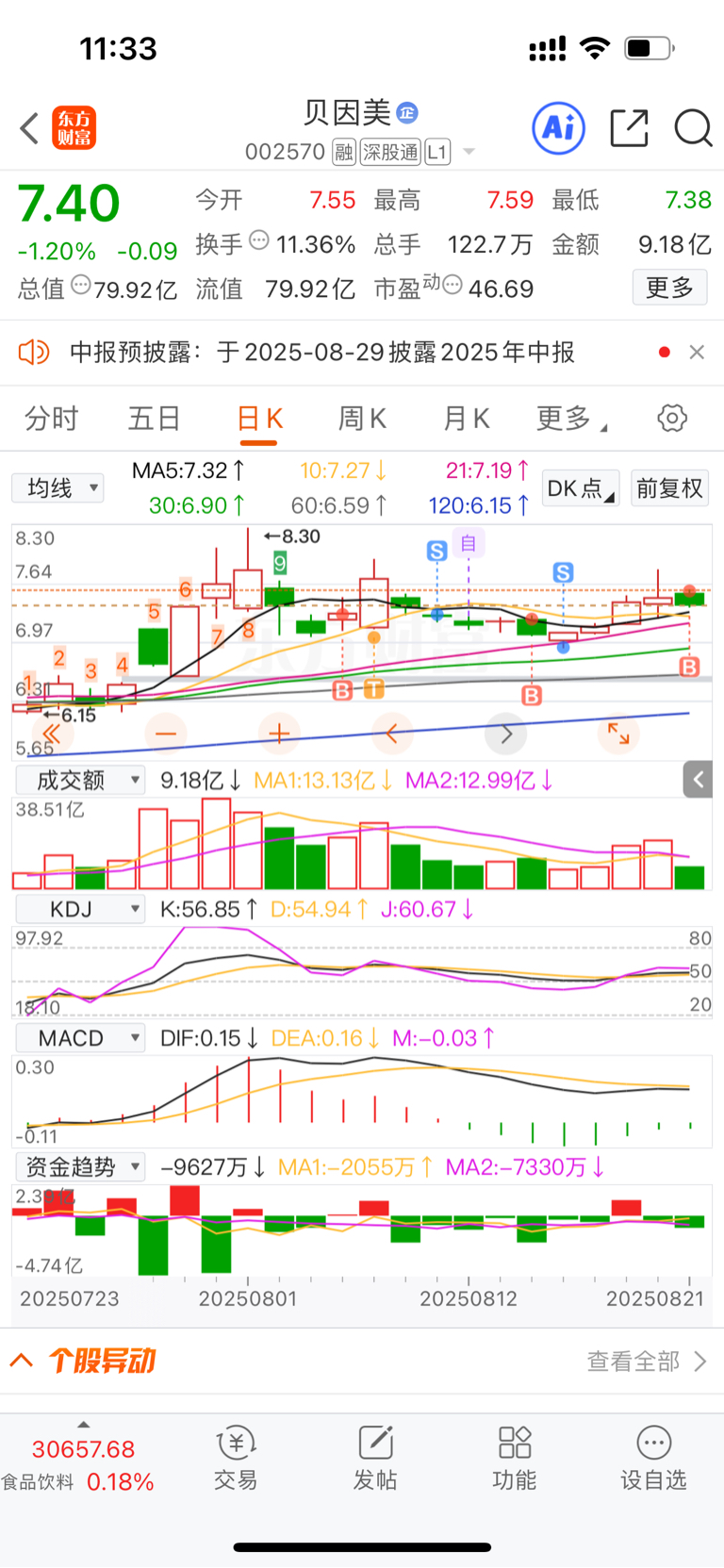The height and width of the screenshot is (1568, 724).
Task: Tap the 自 marker on chart
Action: (x=469, y=542)
